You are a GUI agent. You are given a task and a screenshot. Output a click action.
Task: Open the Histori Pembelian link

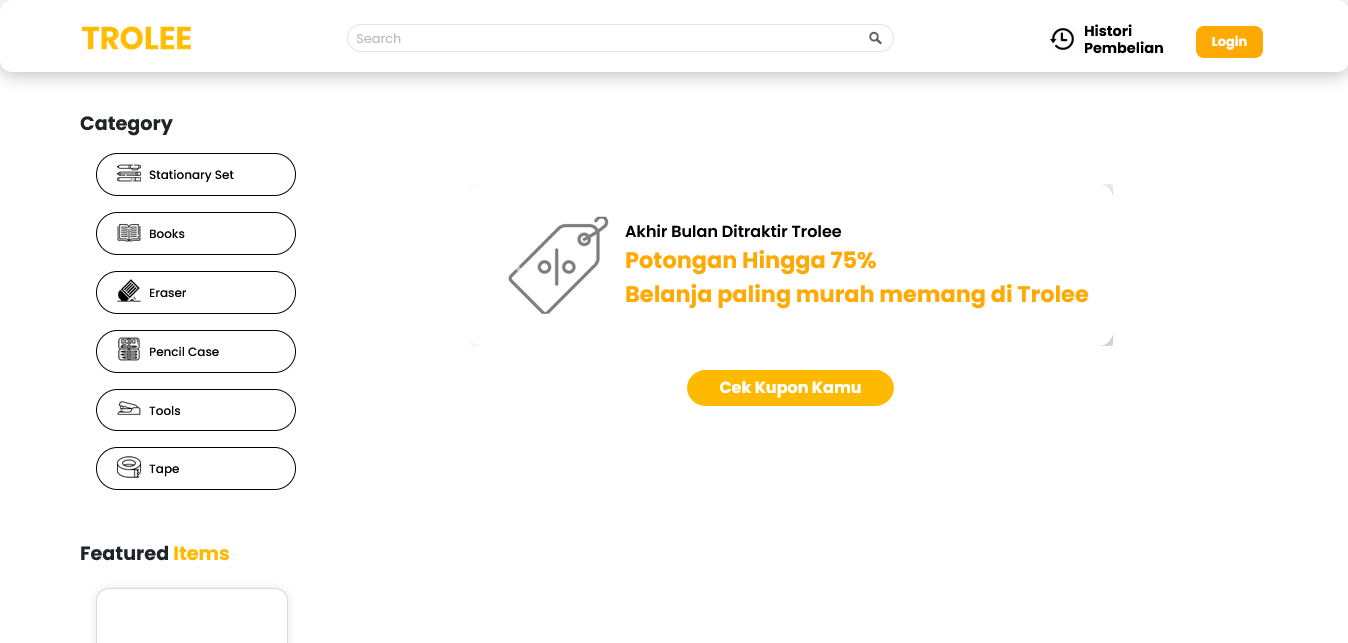(x=1123, y=39)
